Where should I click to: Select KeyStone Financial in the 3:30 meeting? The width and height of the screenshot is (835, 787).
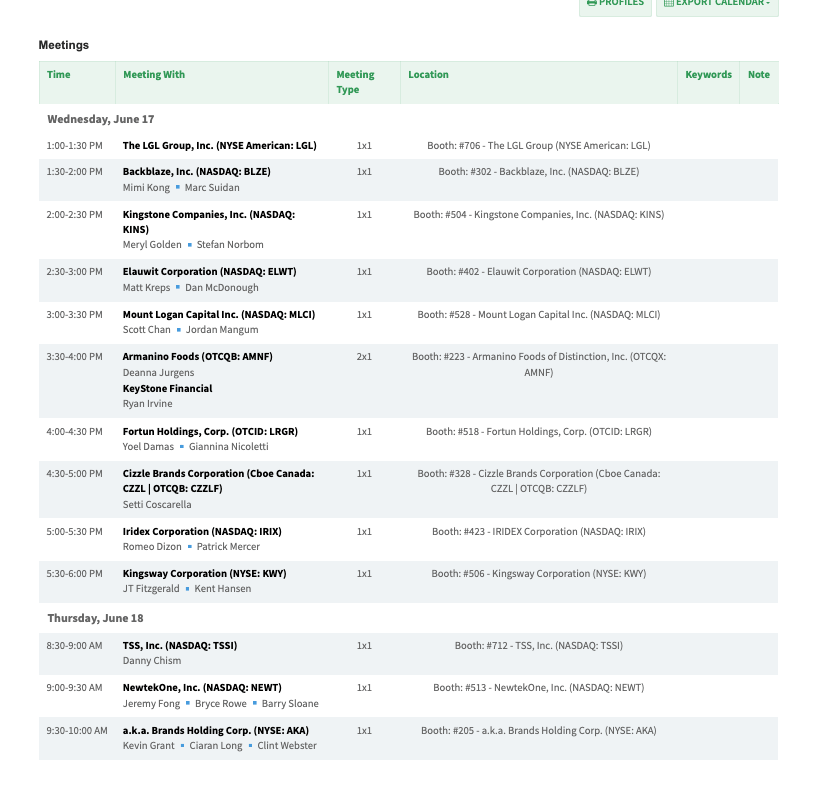point(167,389)
